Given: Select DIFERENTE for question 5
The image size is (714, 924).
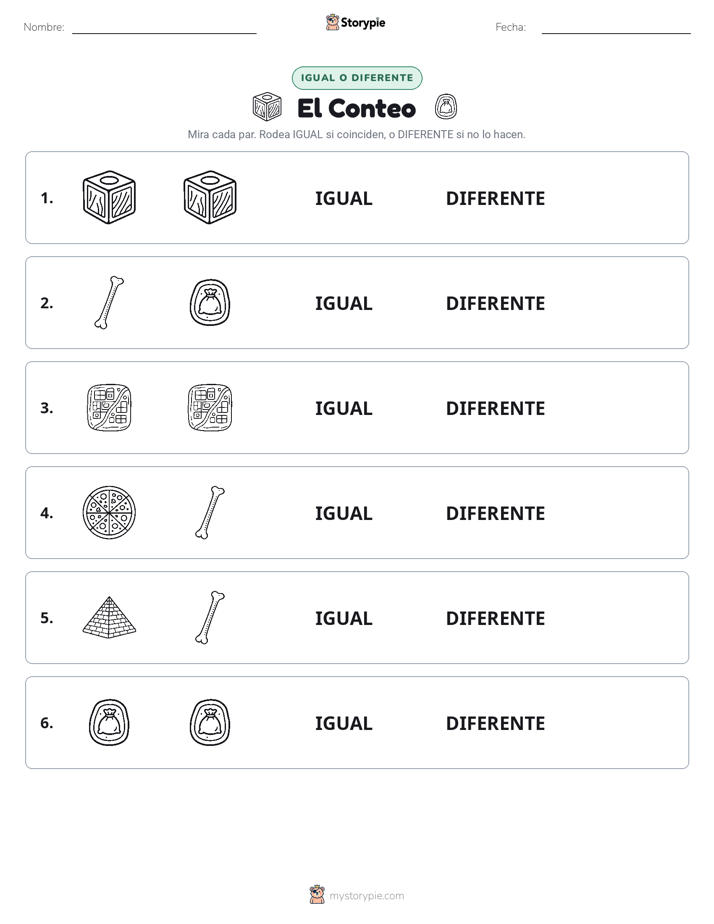Looking at the screenshot, I should coord(495,618).
